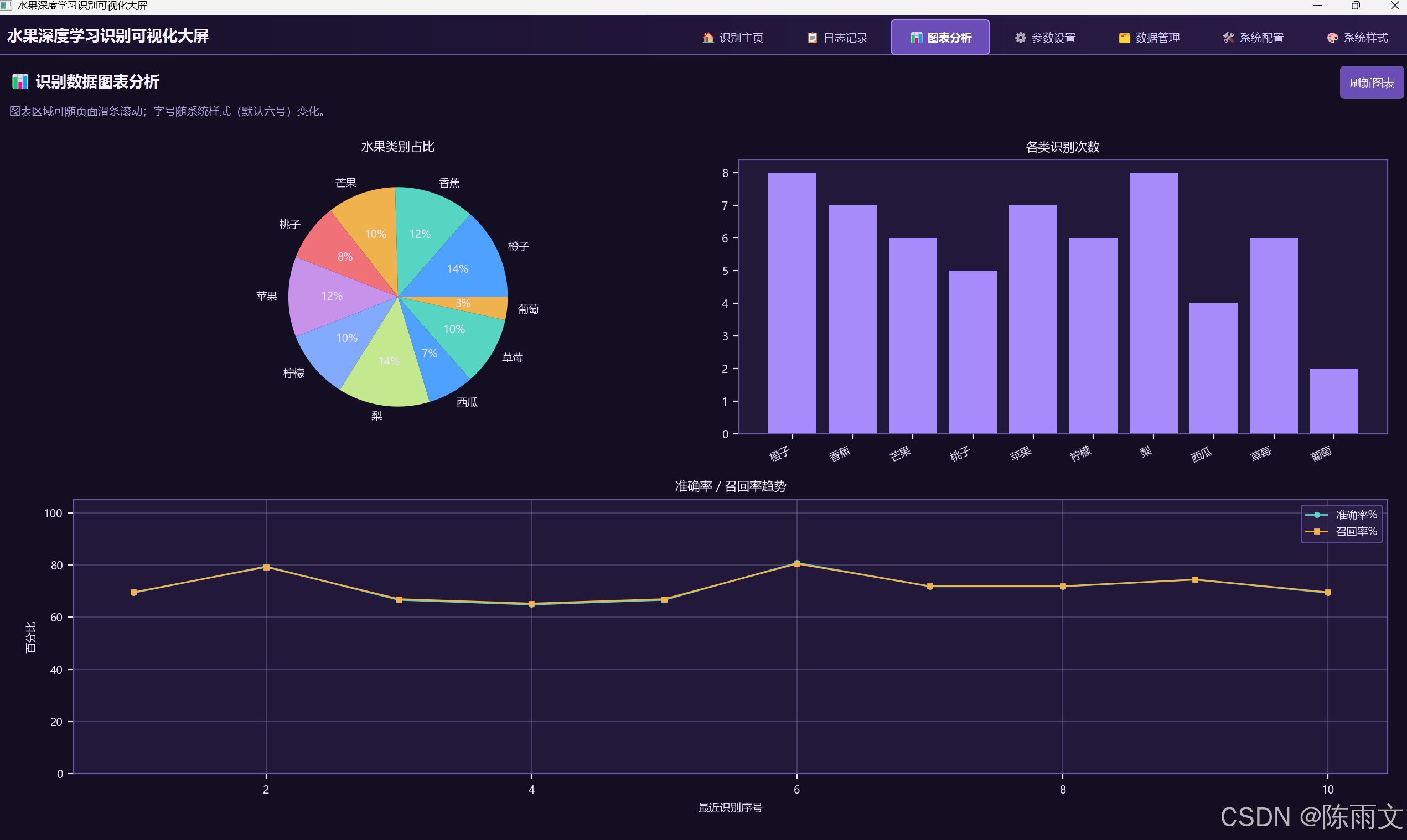Click the 西瓜 bar in bar chart
The image size is (1407, 840).
pos(1213,369)
